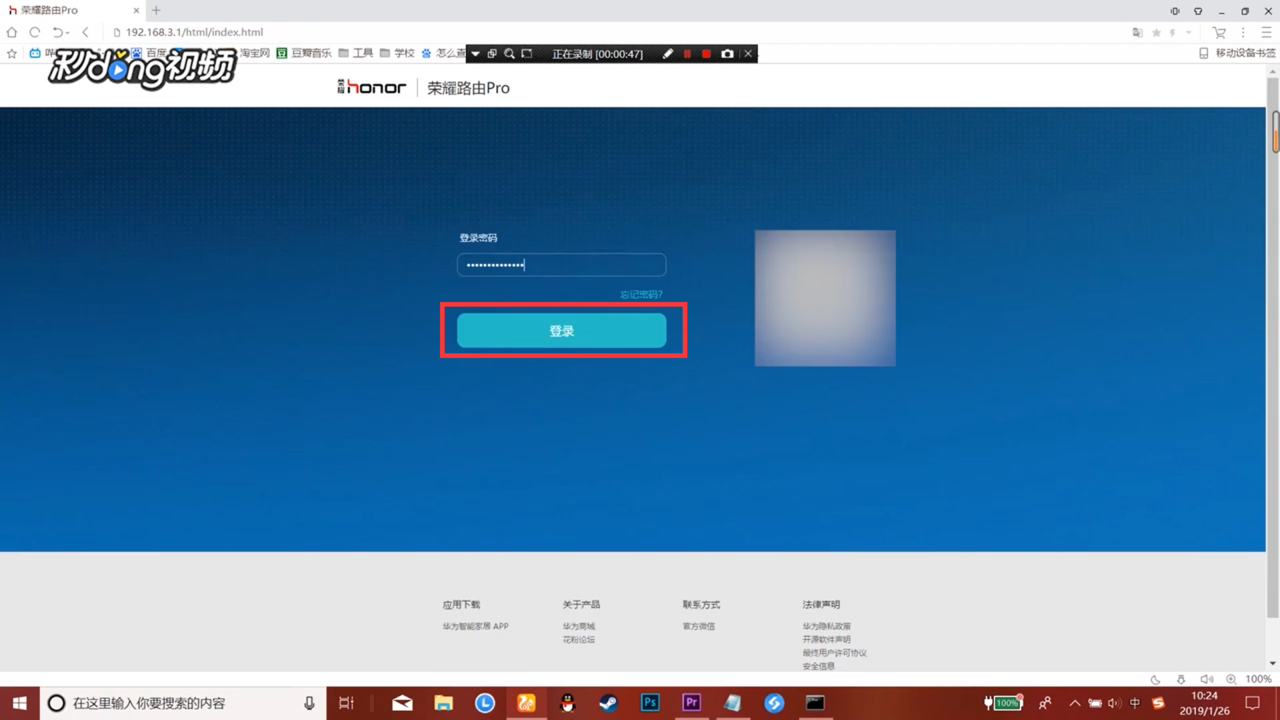
Task: Click the browser zoom 100% indicator
Action: (x=1258, y=679)
